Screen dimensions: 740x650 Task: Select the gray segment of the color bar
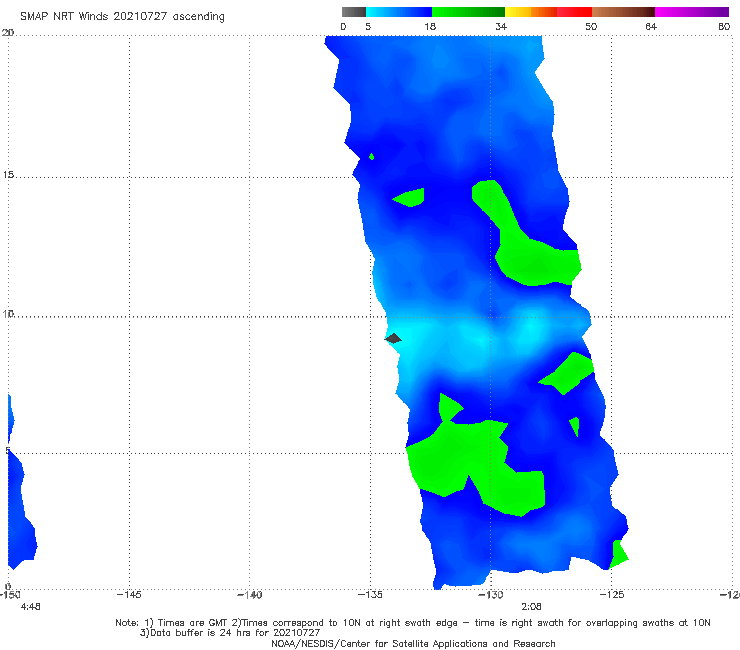click(x=354, y=12)
